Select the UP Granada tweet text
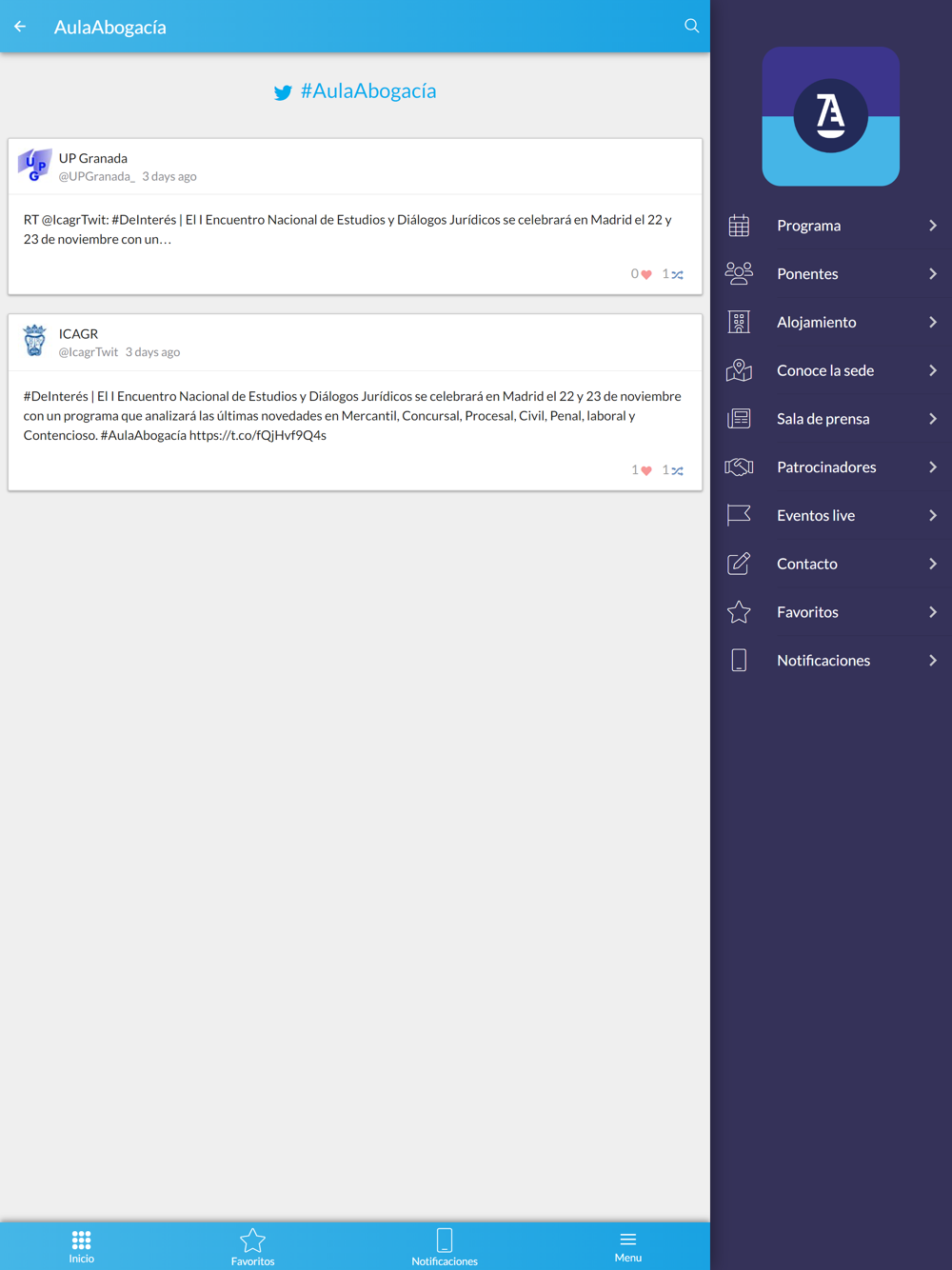952x1270 pixels. coord(347,228)
